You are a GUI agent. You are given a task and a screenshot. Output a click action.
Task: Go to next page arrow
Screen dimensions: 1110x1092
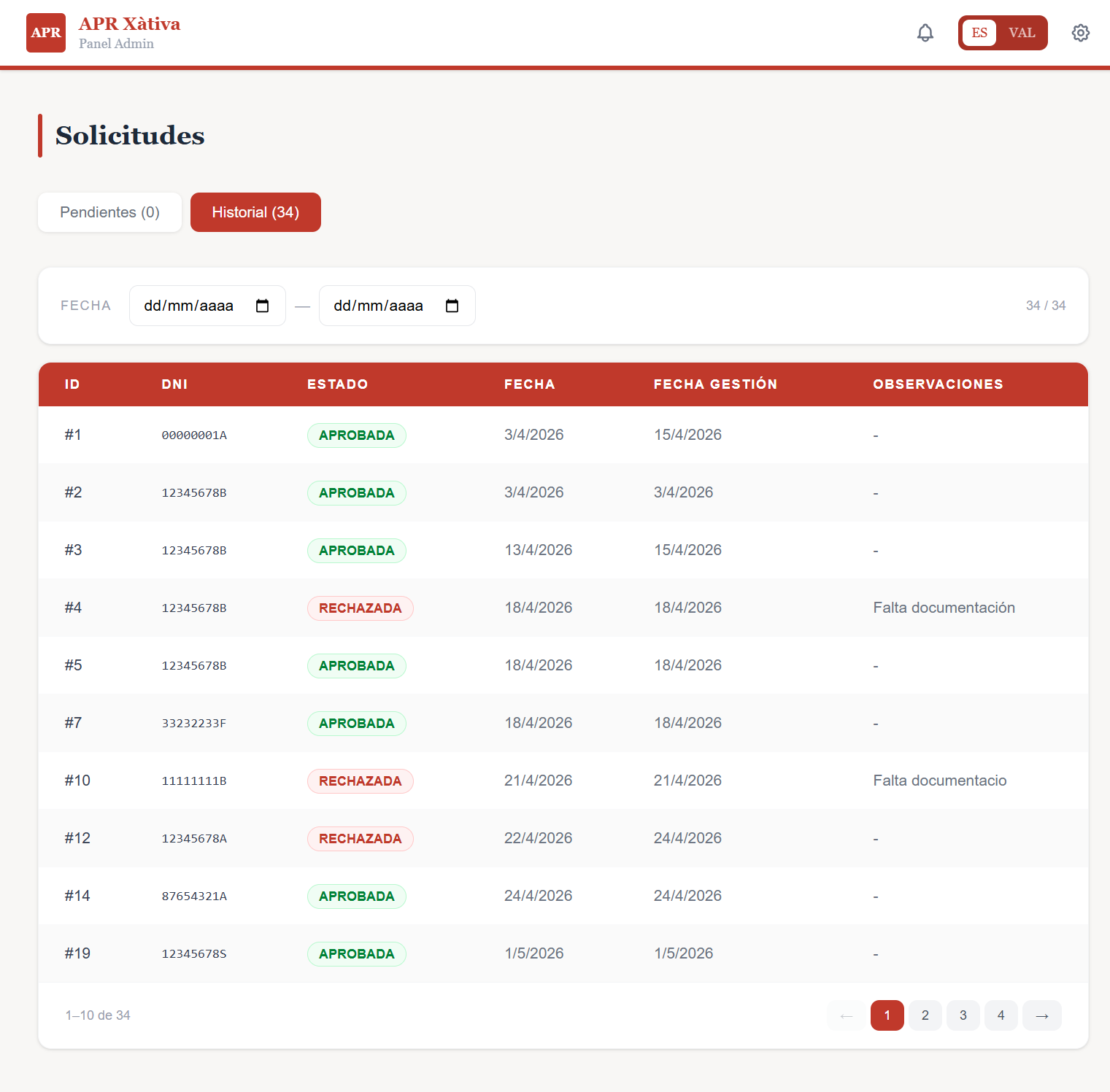click(1042, 1015)
